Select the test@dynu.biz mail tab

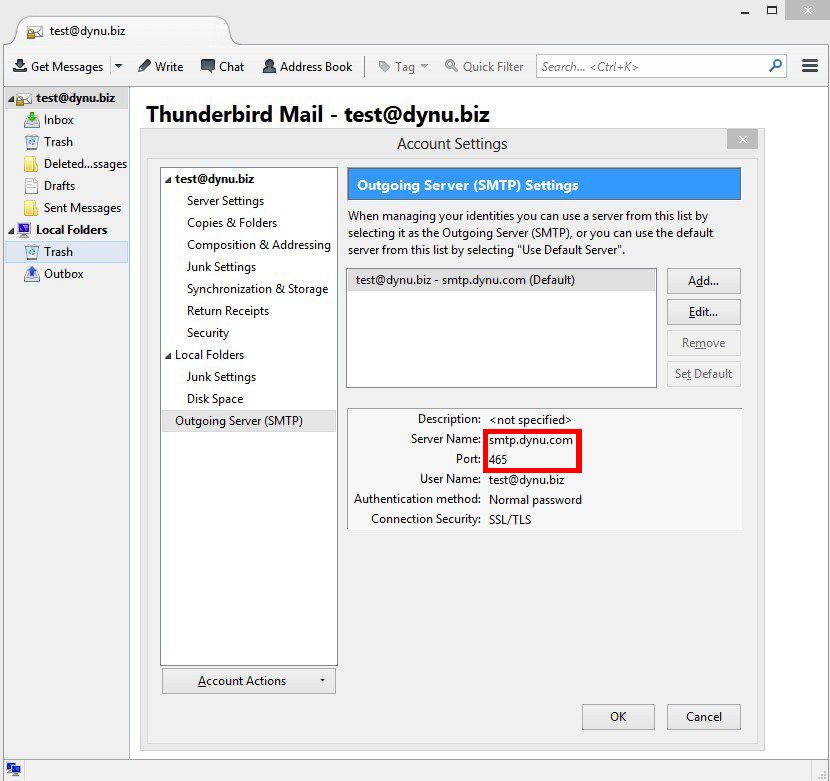125,31
